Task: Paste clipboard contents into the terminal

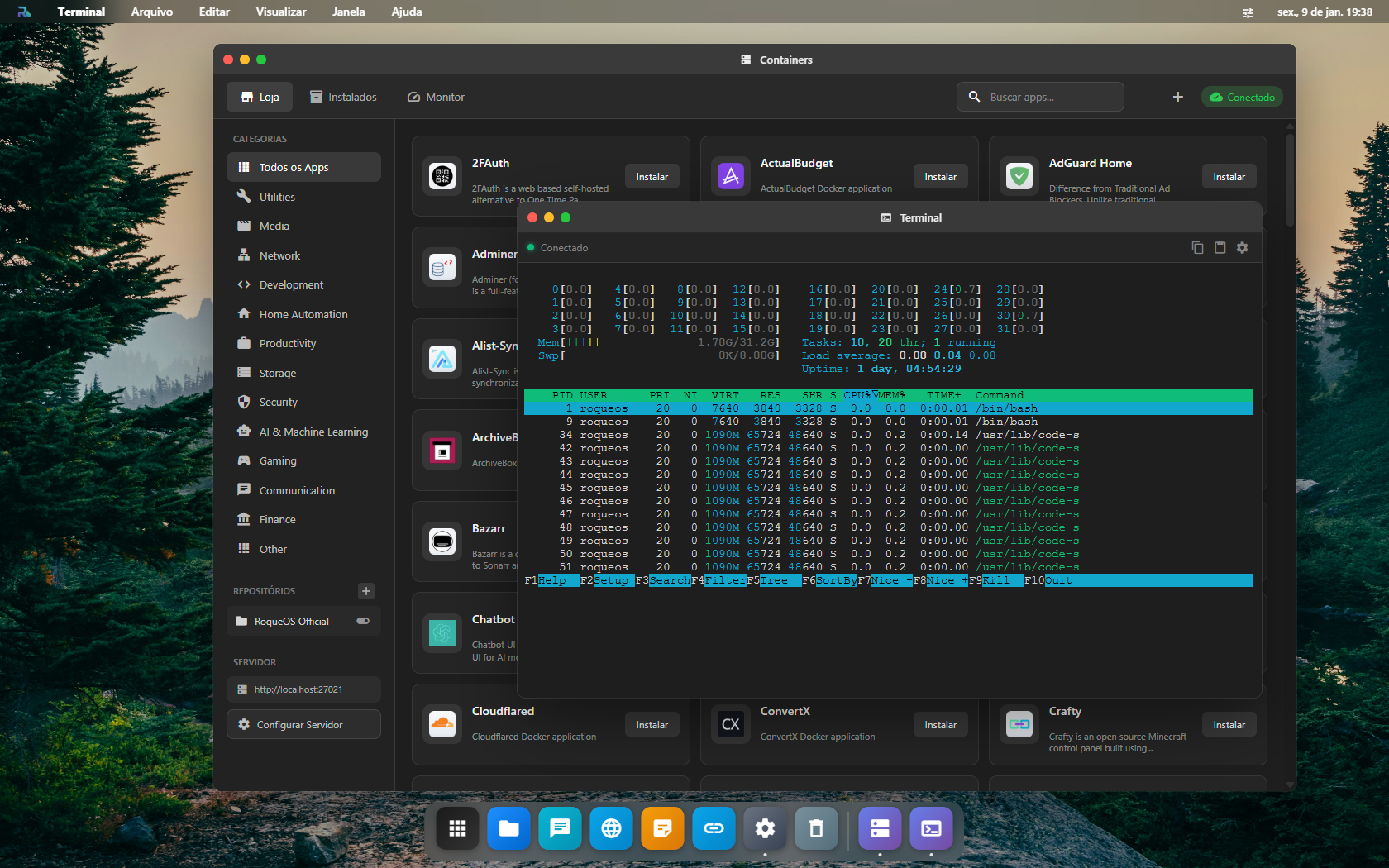Action: click(1220, 247)
